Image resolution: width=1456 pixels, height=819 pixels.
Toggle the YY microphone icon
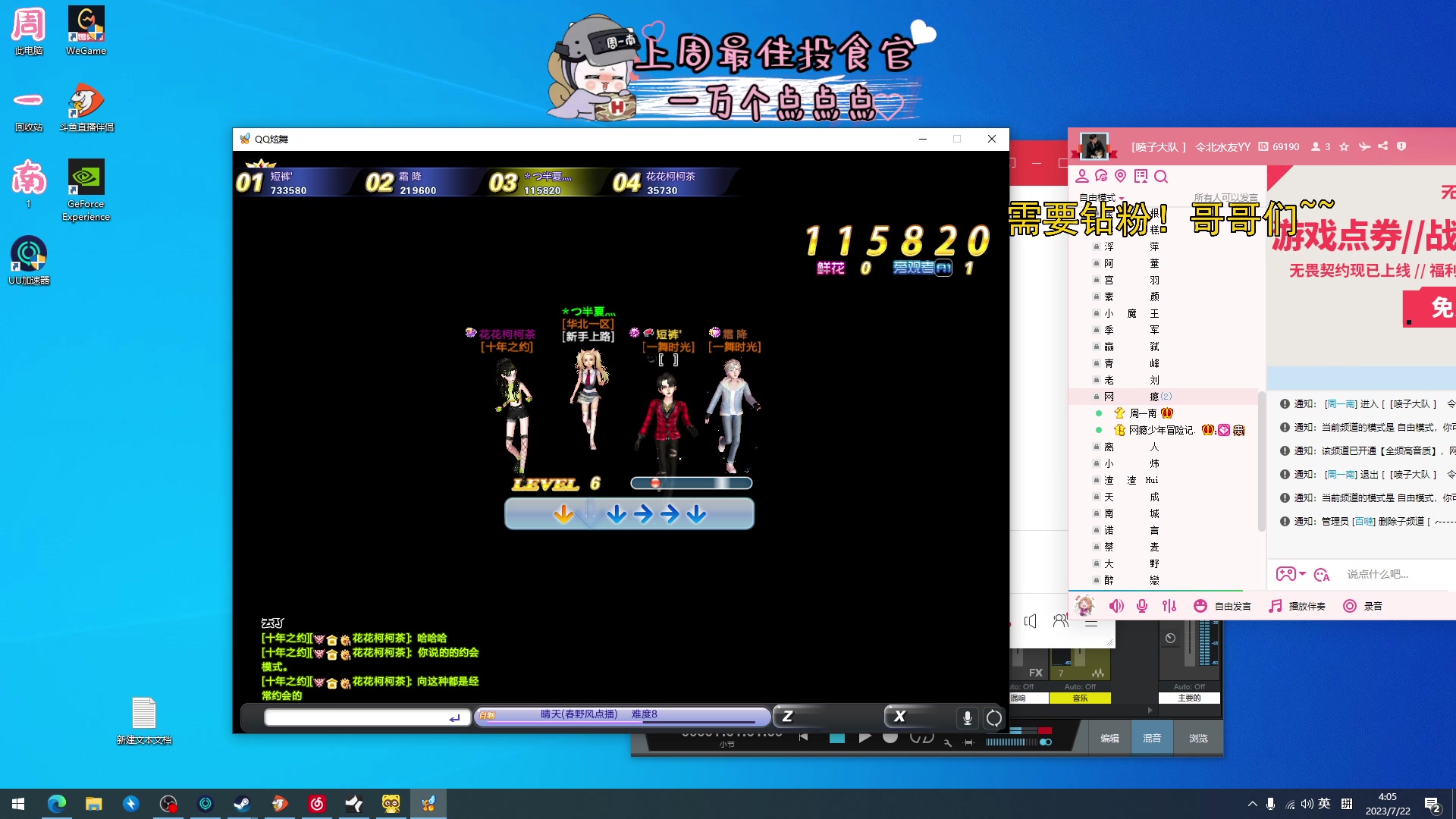pyautogui.click(x=1142, y=606)
